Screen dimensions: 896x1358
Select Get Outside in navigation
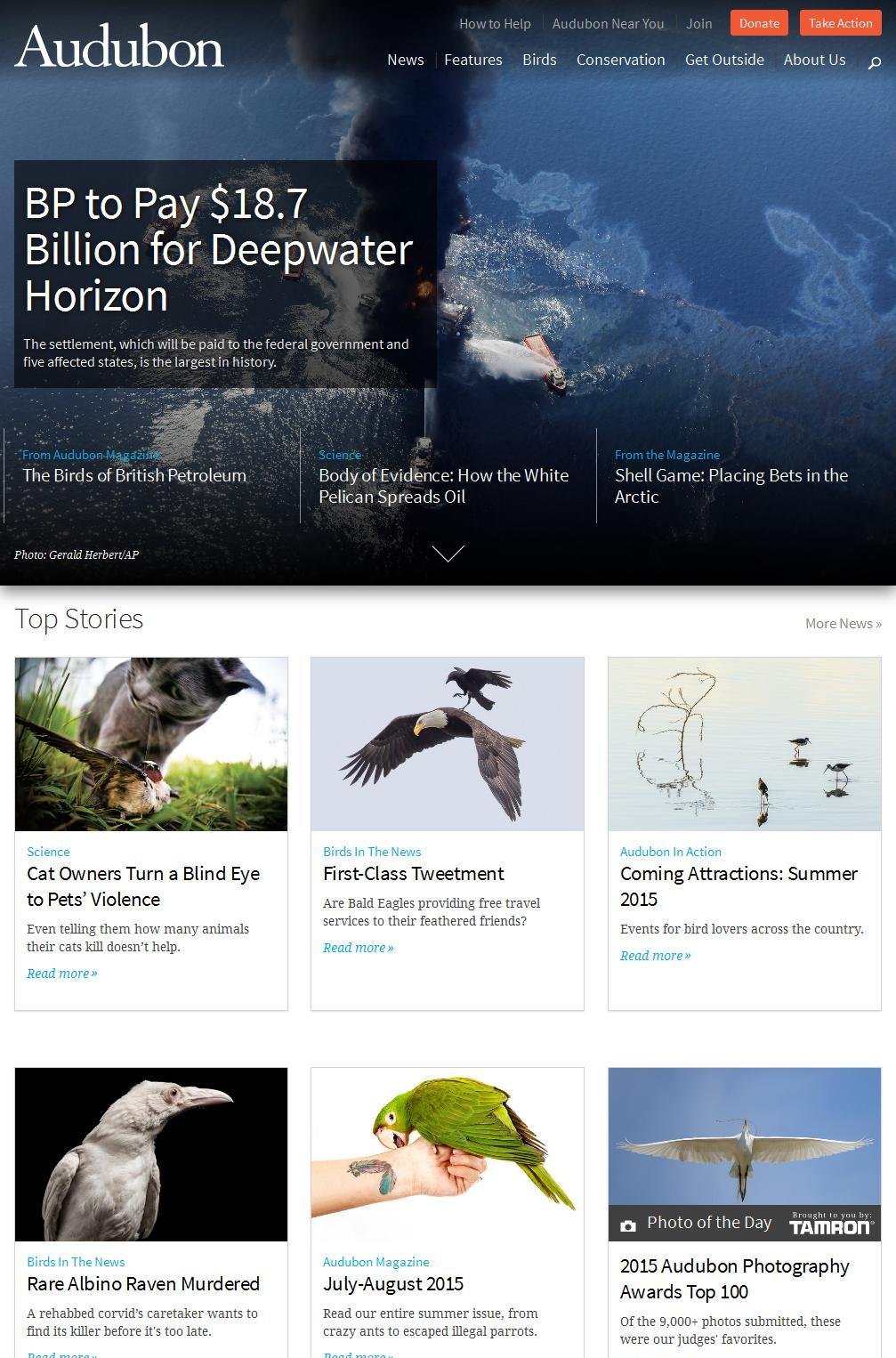pyautogui.click(x=724, y=60)
